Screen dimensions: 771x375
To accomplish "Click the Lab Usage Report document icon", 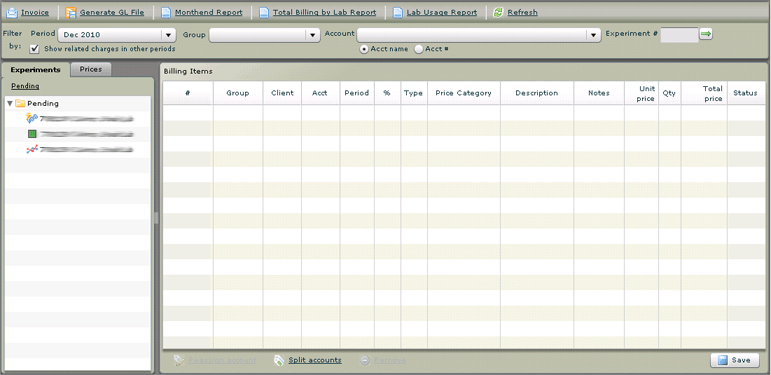I will pos(397,13).
